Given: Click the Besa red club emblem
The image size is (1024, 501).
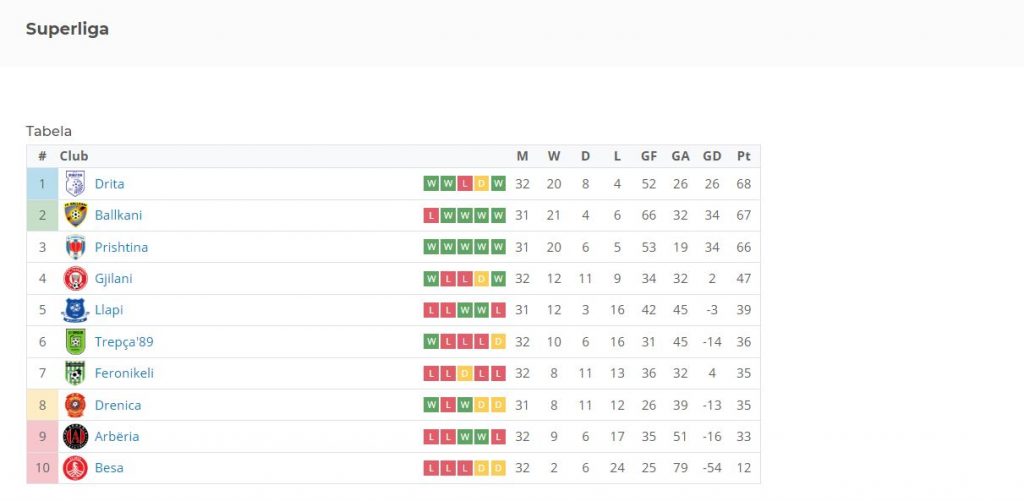Looking at the screenshot, I should click(75, 468).
